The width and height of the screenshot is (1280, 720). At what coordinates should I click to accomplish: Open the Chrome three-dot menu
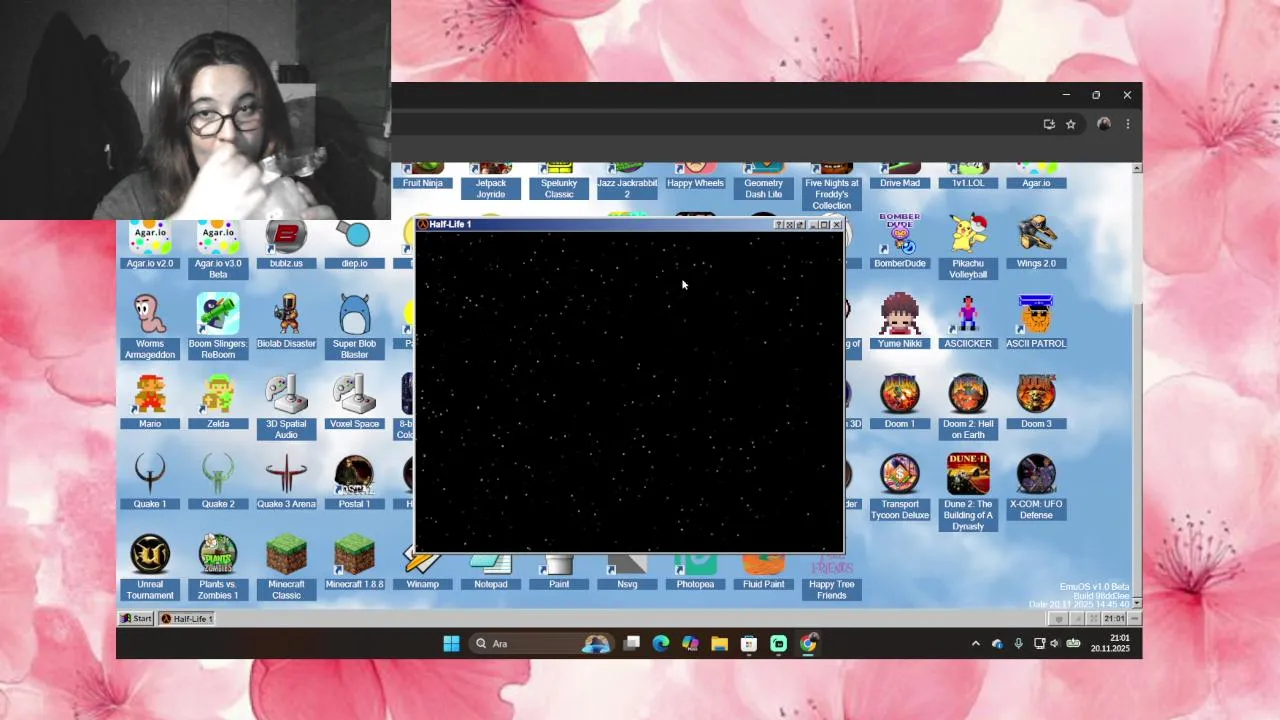tap(1128, 124)
